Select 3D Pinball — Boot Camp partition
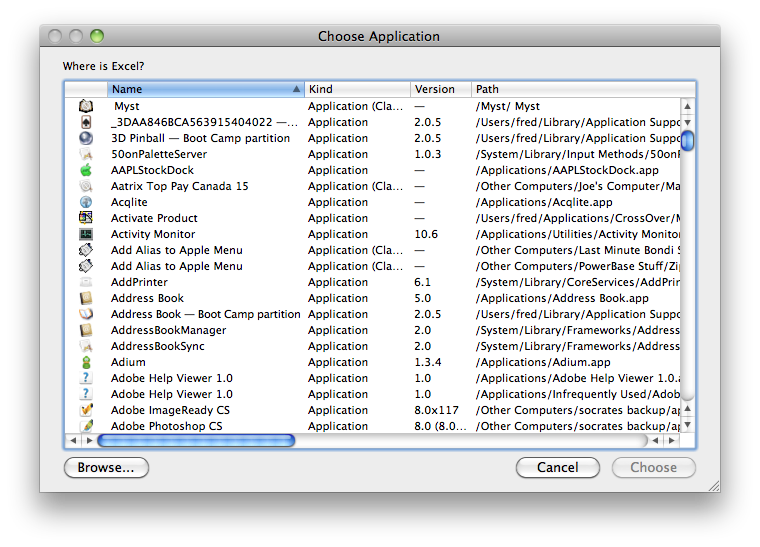760x547 pixels. 200,138
